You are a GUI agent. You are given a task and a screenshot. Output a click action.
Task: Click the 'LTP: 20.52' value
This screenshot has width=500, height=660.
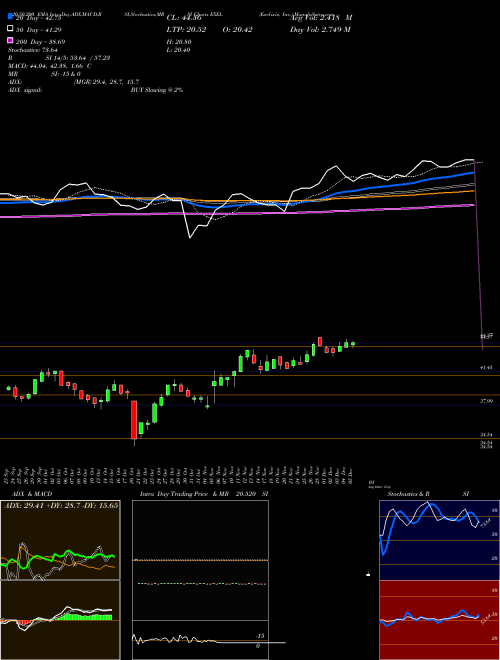pos(186,30)
